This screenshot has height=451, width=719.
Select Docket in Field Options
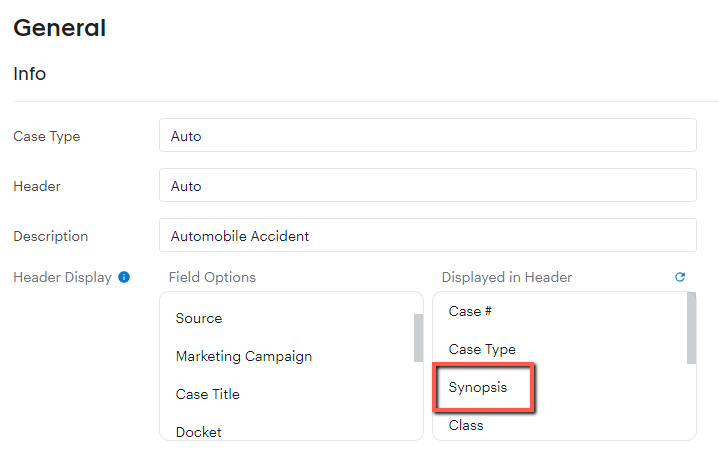point(199,432)
